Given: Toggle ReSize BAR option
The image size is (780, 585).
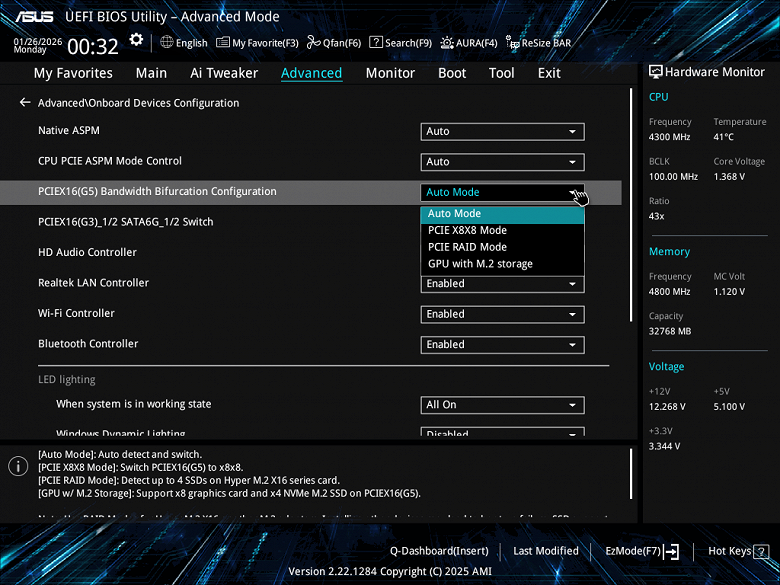Looking at the screenshot, I should (538, 43).
